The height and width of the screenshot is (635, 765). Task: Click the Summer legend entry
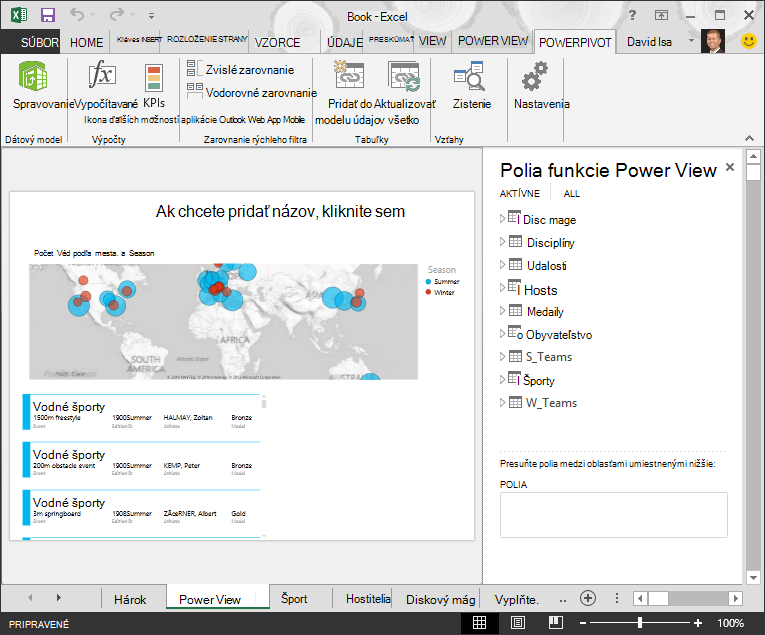[x=443, y=281]
